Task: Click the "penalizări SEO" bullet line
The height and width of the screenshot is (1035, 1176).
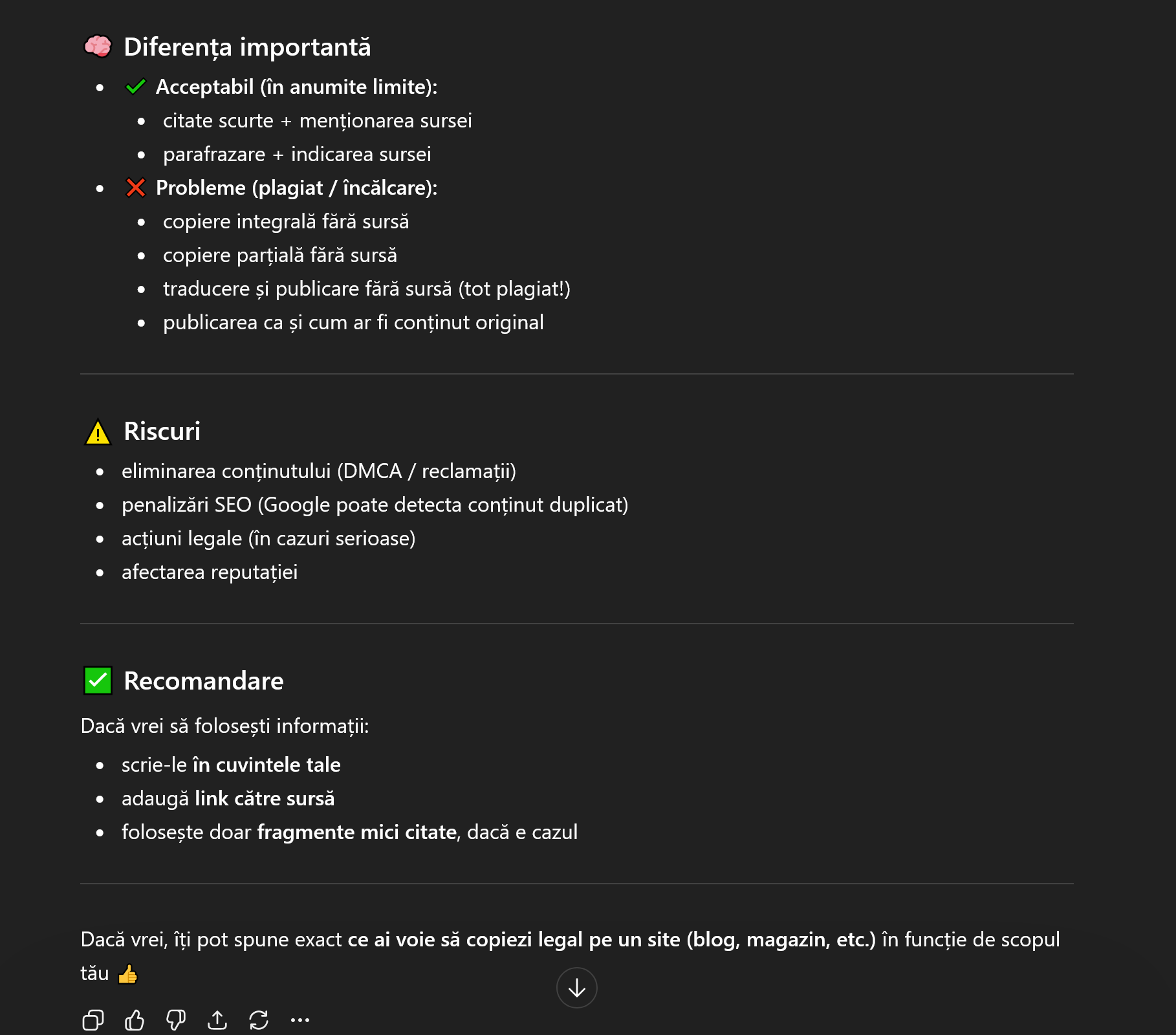Action: point(375,505)
